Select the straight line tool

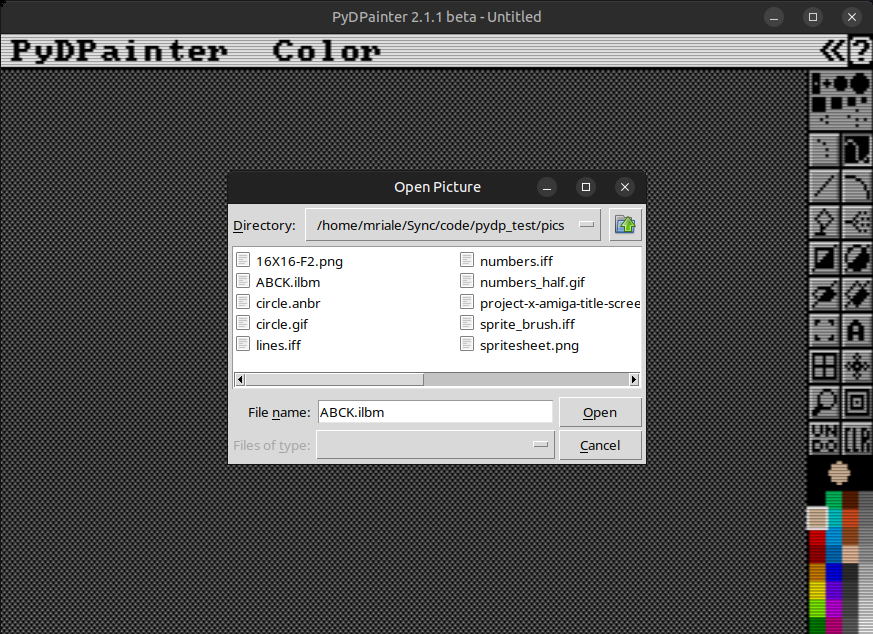(x=823, y=185)
